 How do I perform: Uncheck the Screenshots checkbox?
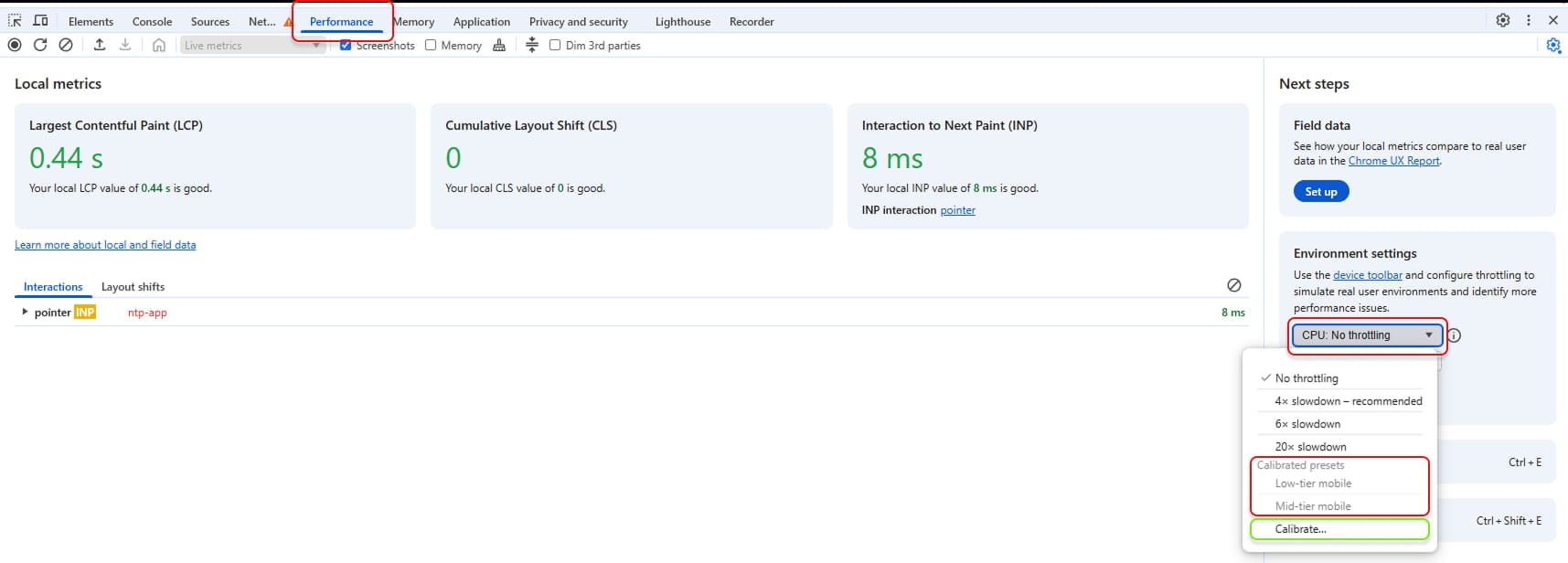click(346, 45)
